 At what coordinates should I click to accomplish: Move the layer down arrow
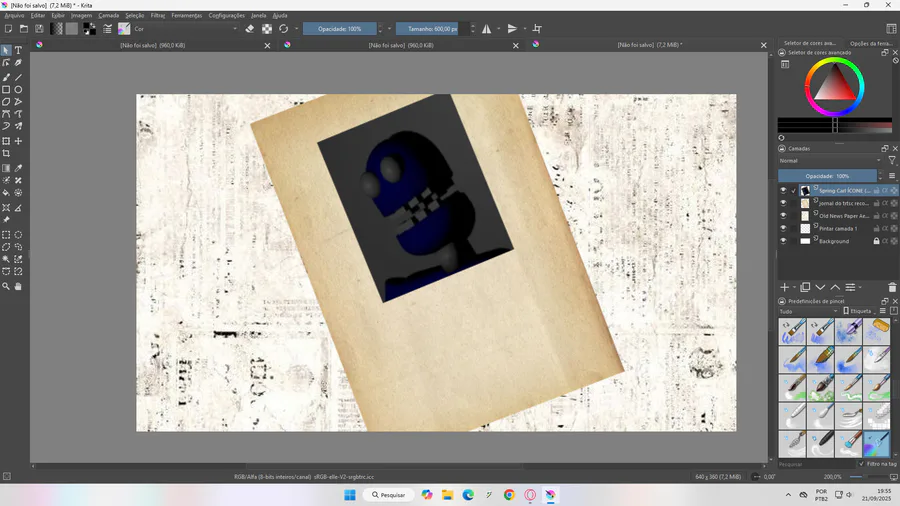coord(820,287)
